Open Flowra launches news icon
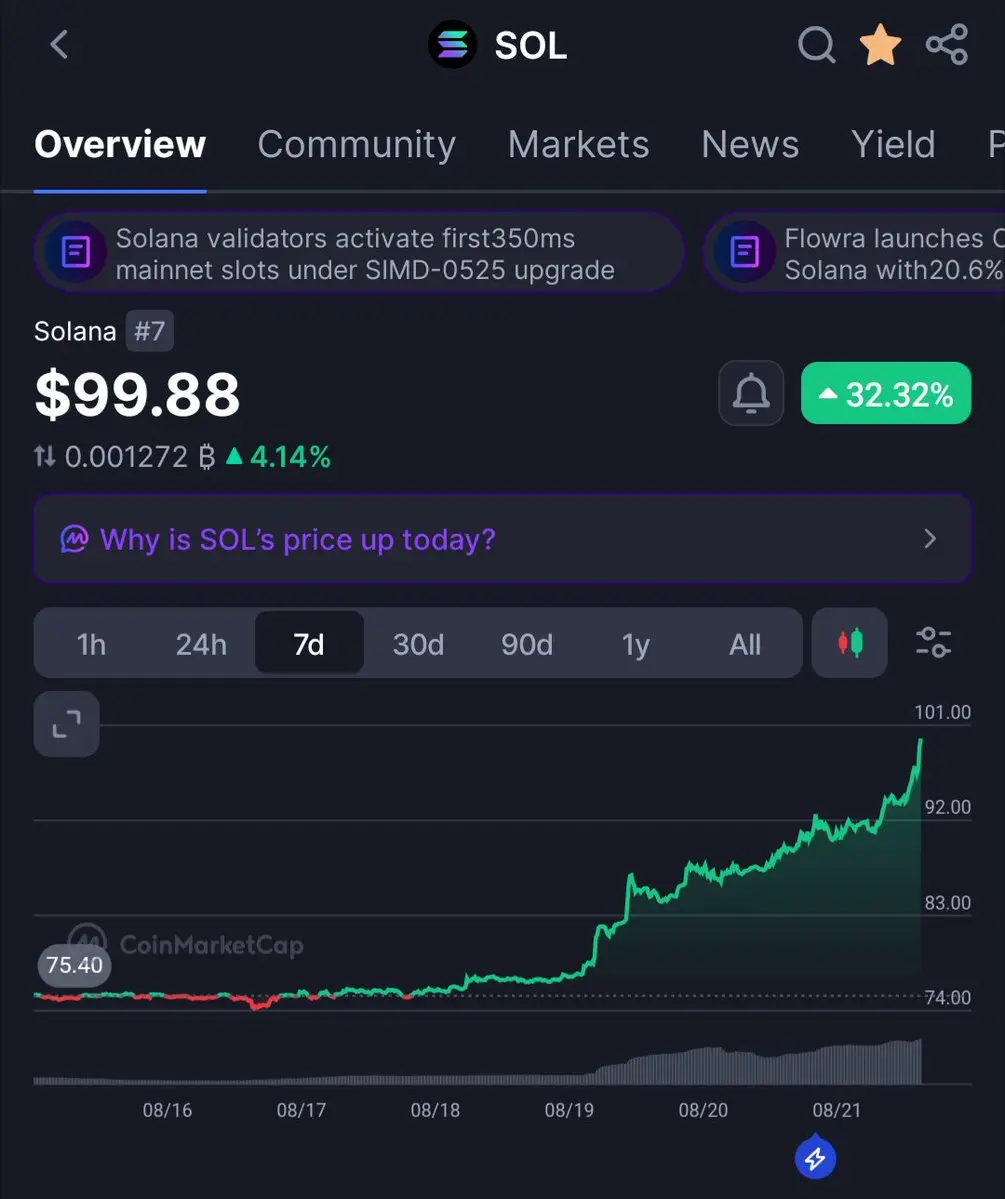This screenshot has height=1199, width=1005. coord(744,252)
